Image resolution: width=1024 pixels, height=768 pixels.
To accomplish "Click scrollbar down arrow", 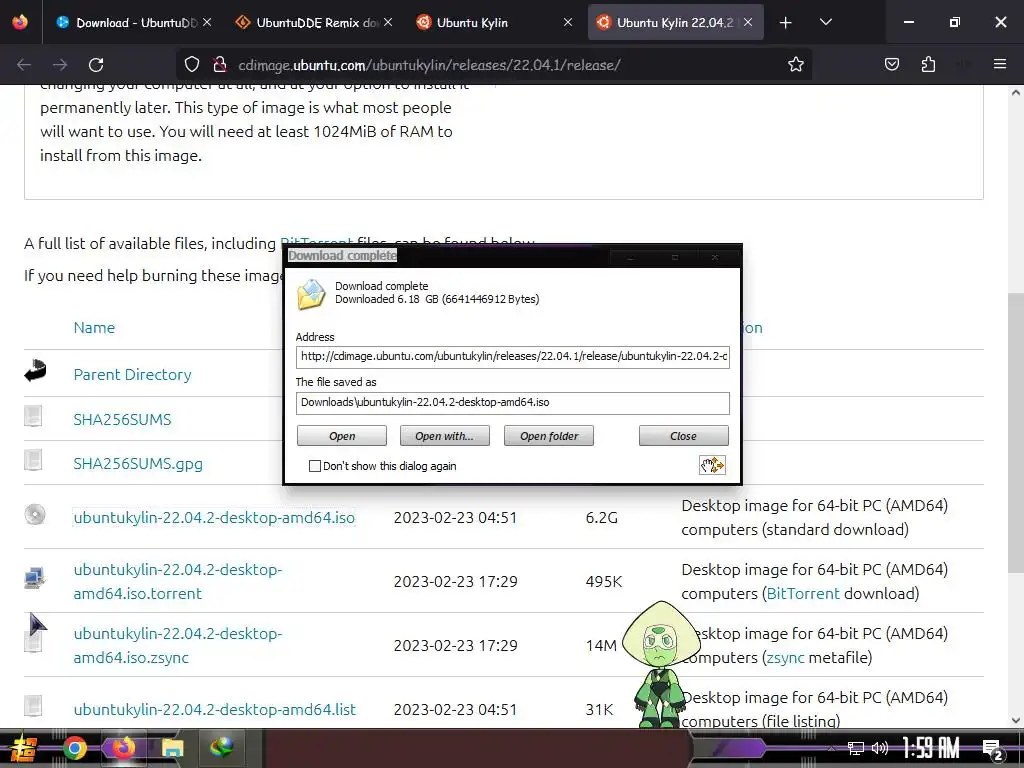I will pyautogui.click(x=1016, y=720).
